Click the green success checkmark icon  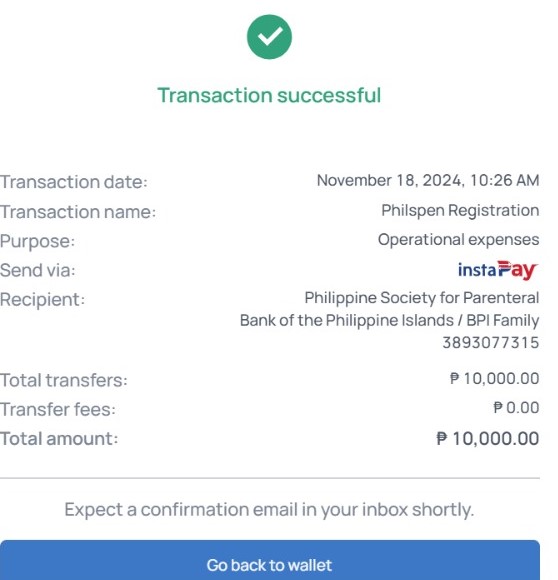pyautogui.click(x=269, y=37)
